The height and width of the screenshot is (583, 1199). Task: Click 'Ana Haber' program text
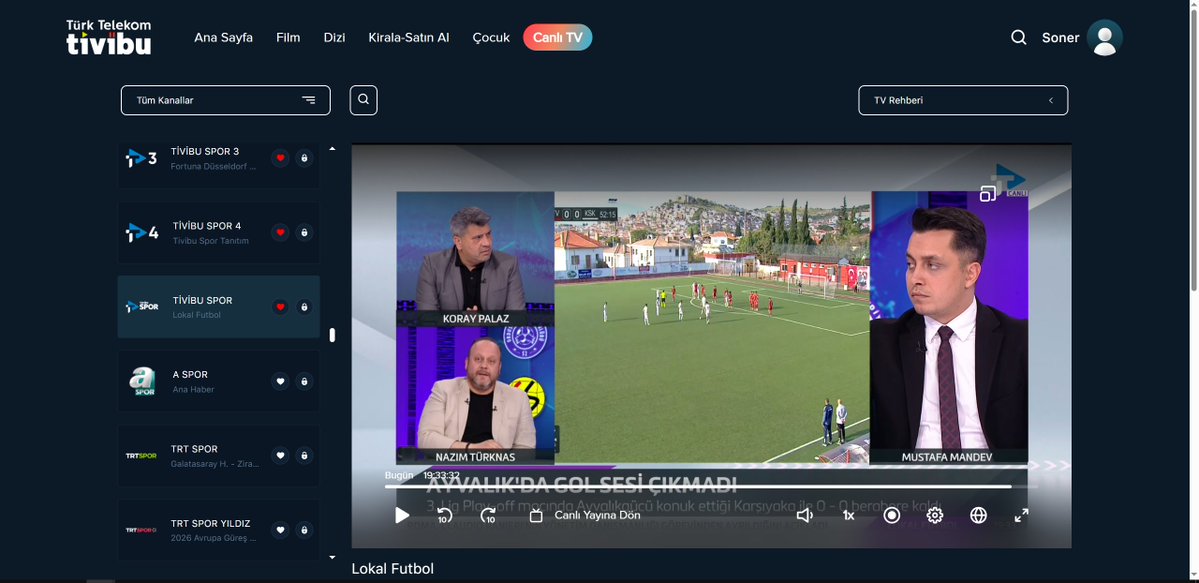click(193, 389)
